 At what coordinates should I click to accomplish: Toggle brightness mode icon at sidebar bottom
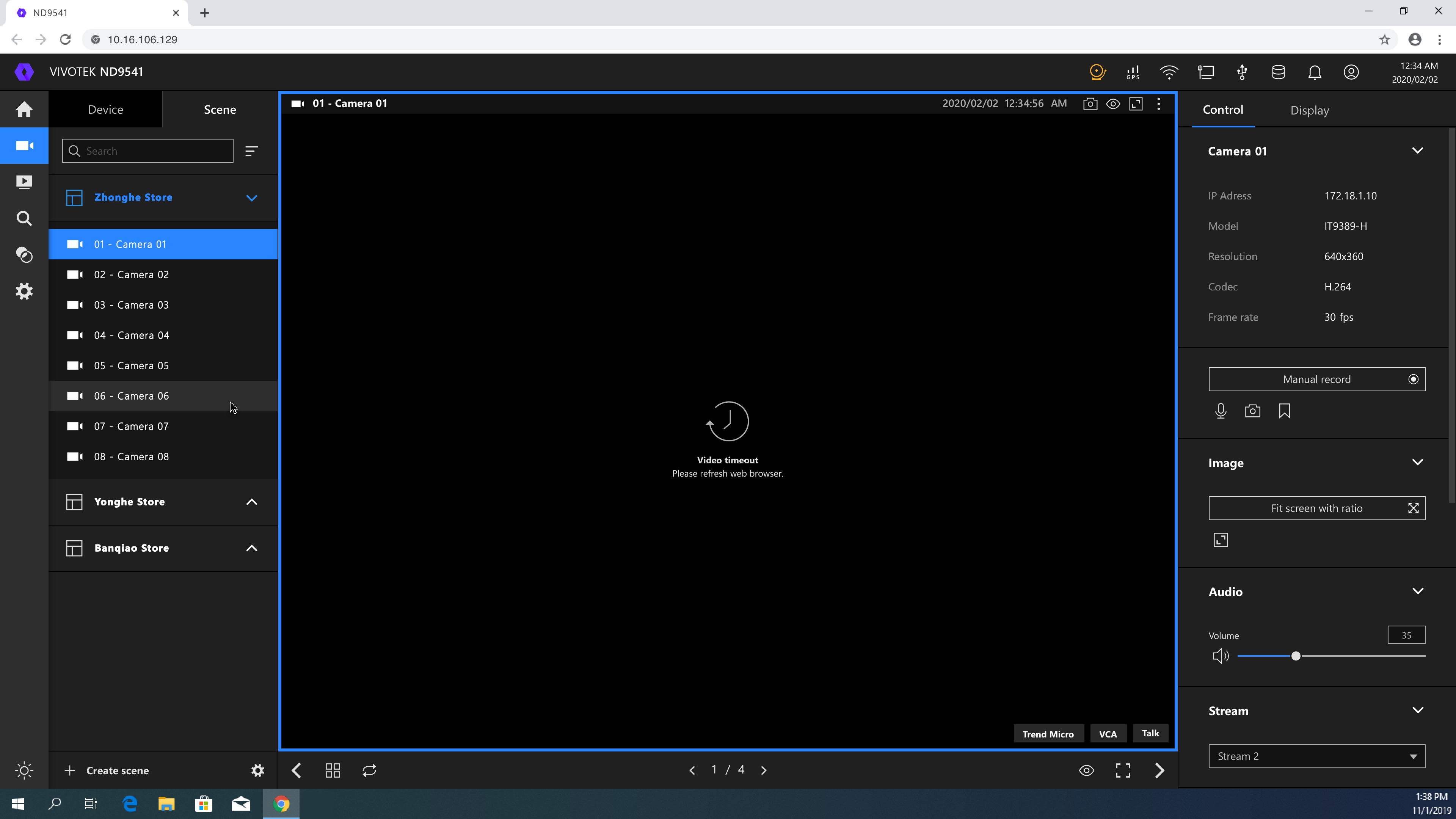pos(24,770)
